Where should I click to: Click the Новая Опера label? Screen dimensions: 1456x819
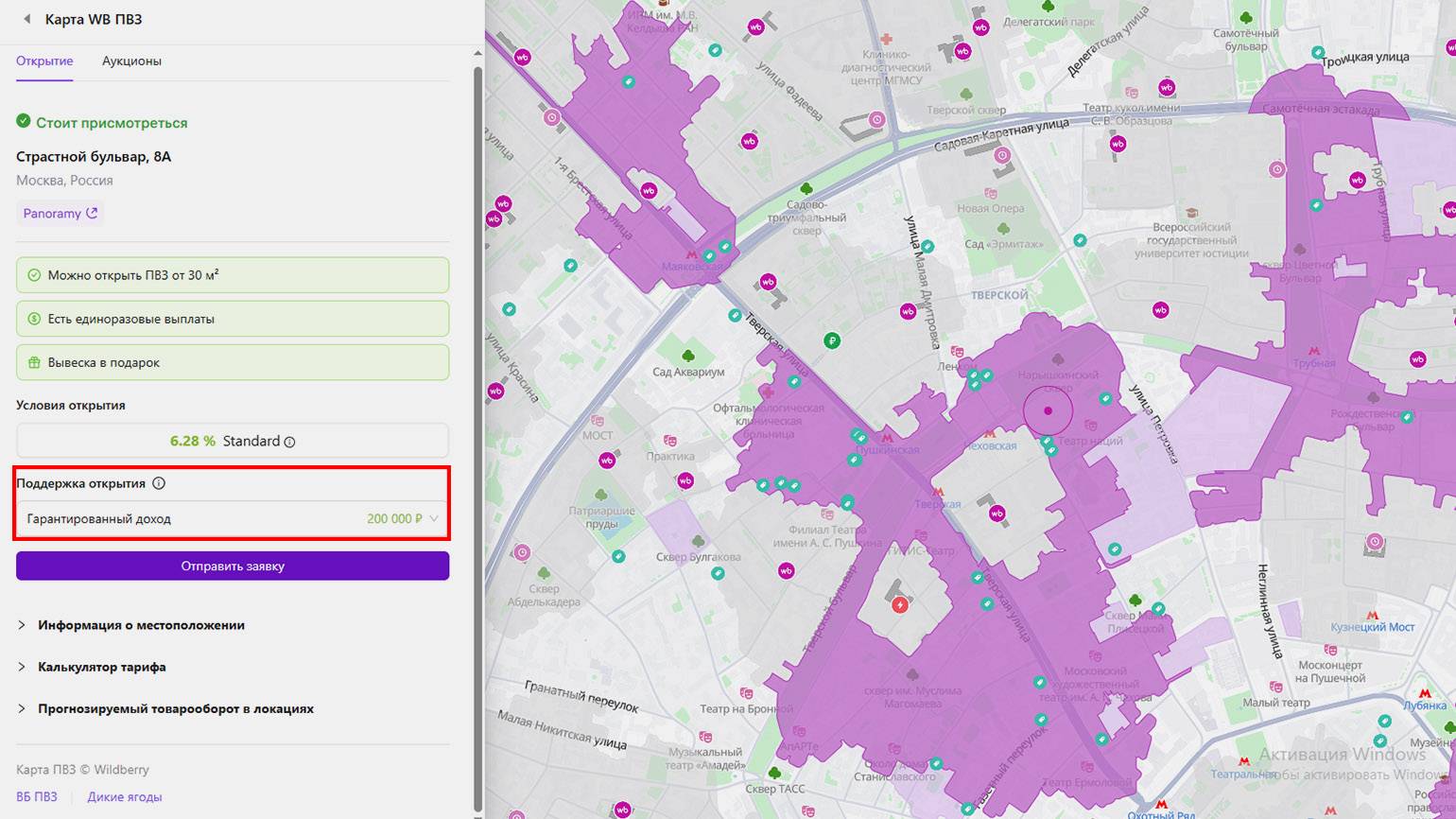click(x=990, y=208)
